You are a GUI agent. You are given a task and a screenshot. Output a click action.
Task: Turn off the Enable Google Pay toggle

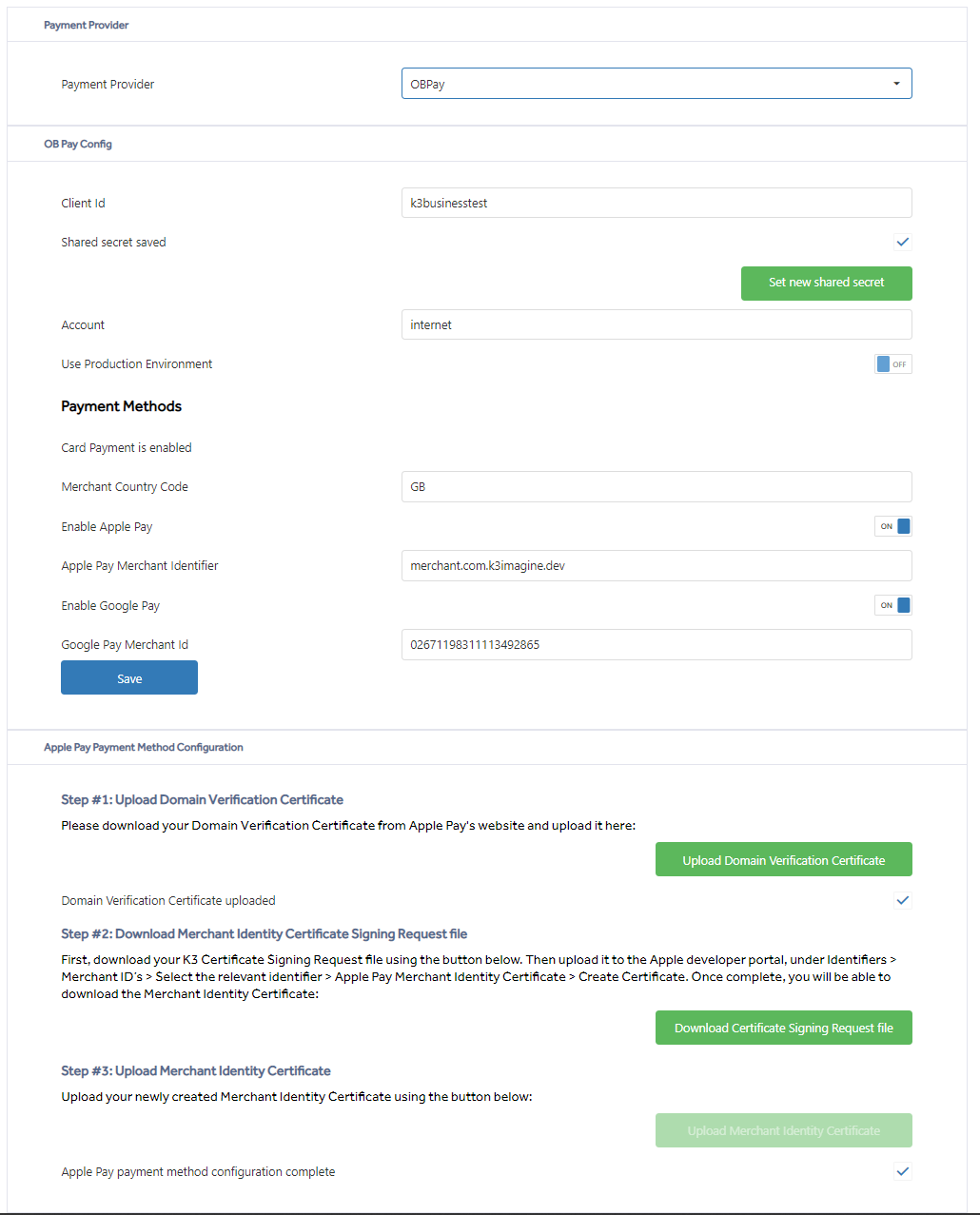[x=893, y=605]
